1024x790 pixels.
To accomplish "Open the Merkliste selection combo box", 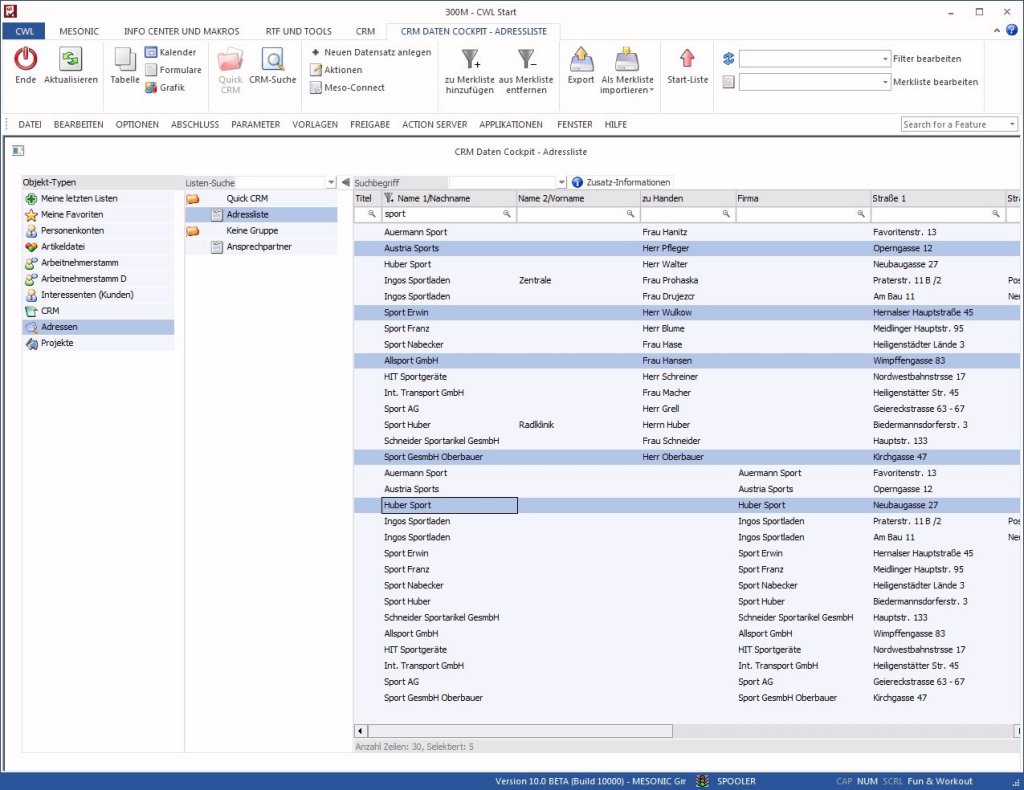I will pos(815,82).
